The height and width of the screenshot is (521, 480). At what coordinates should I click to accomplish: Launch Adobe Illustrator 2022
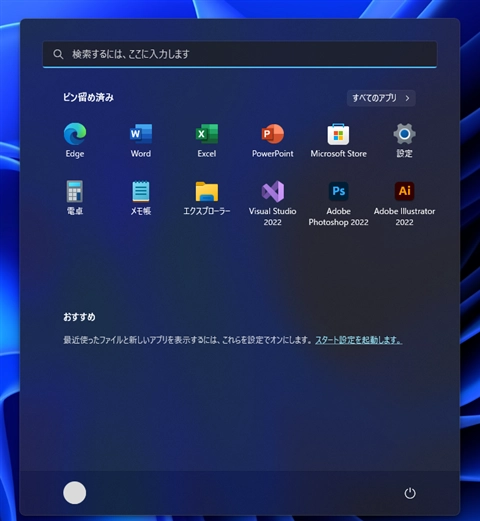[x=404, y=203]
